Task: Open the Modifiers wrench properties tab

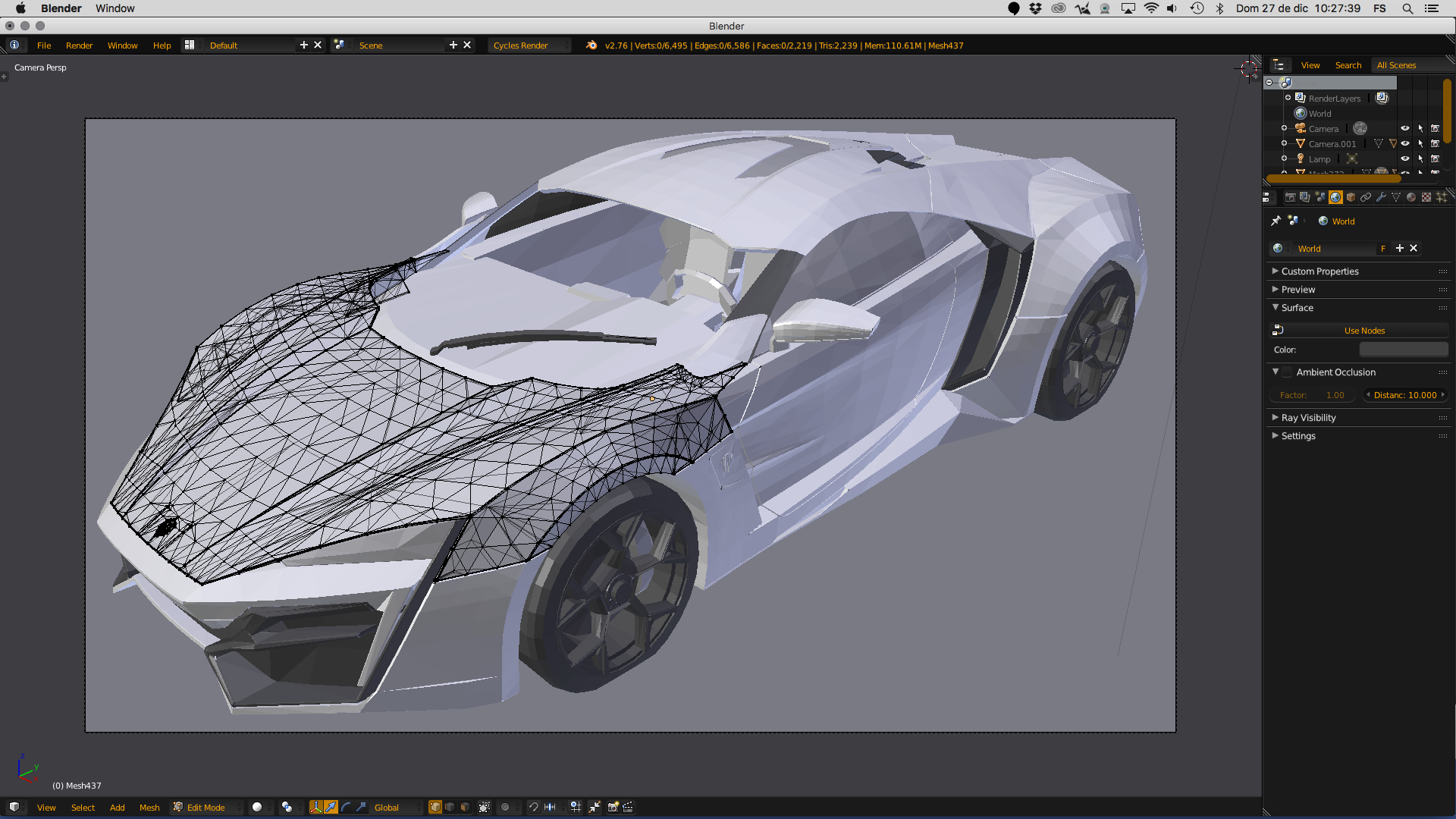Action: pyautogui.click(x=1381, y=197)
